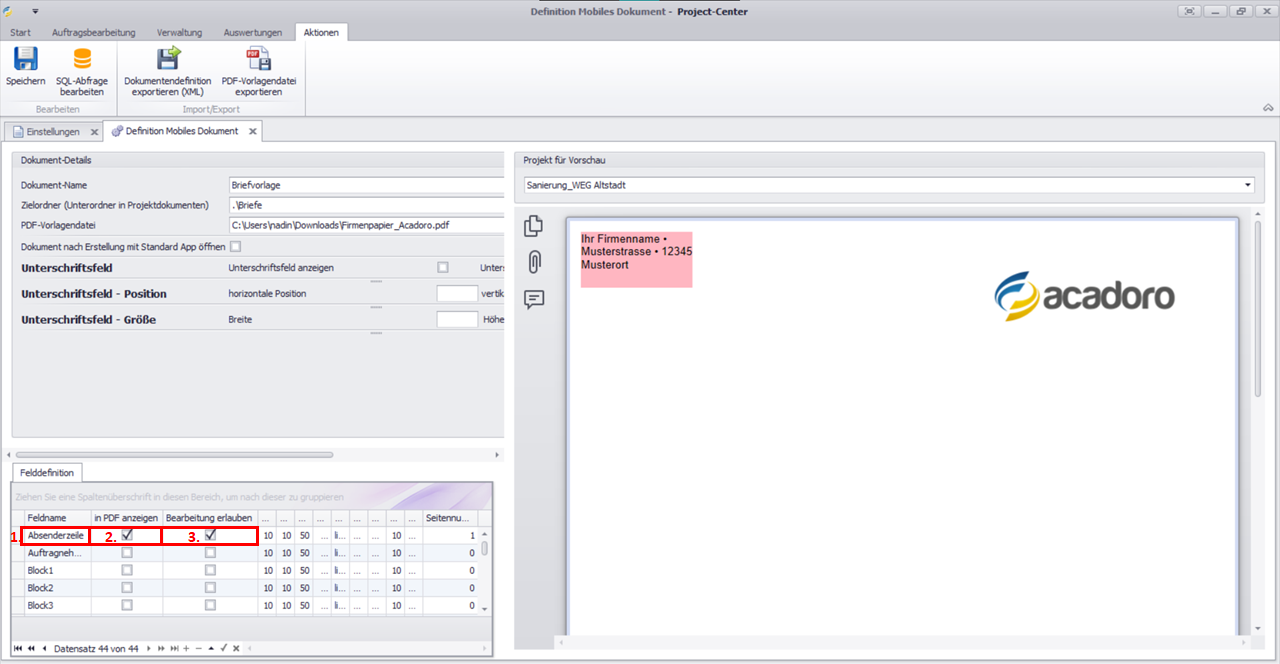Viewport: 1280px width, 664px height.
Task: Open the 'Projekt für Vorschau' dropdown
Action: point(1248,185)
